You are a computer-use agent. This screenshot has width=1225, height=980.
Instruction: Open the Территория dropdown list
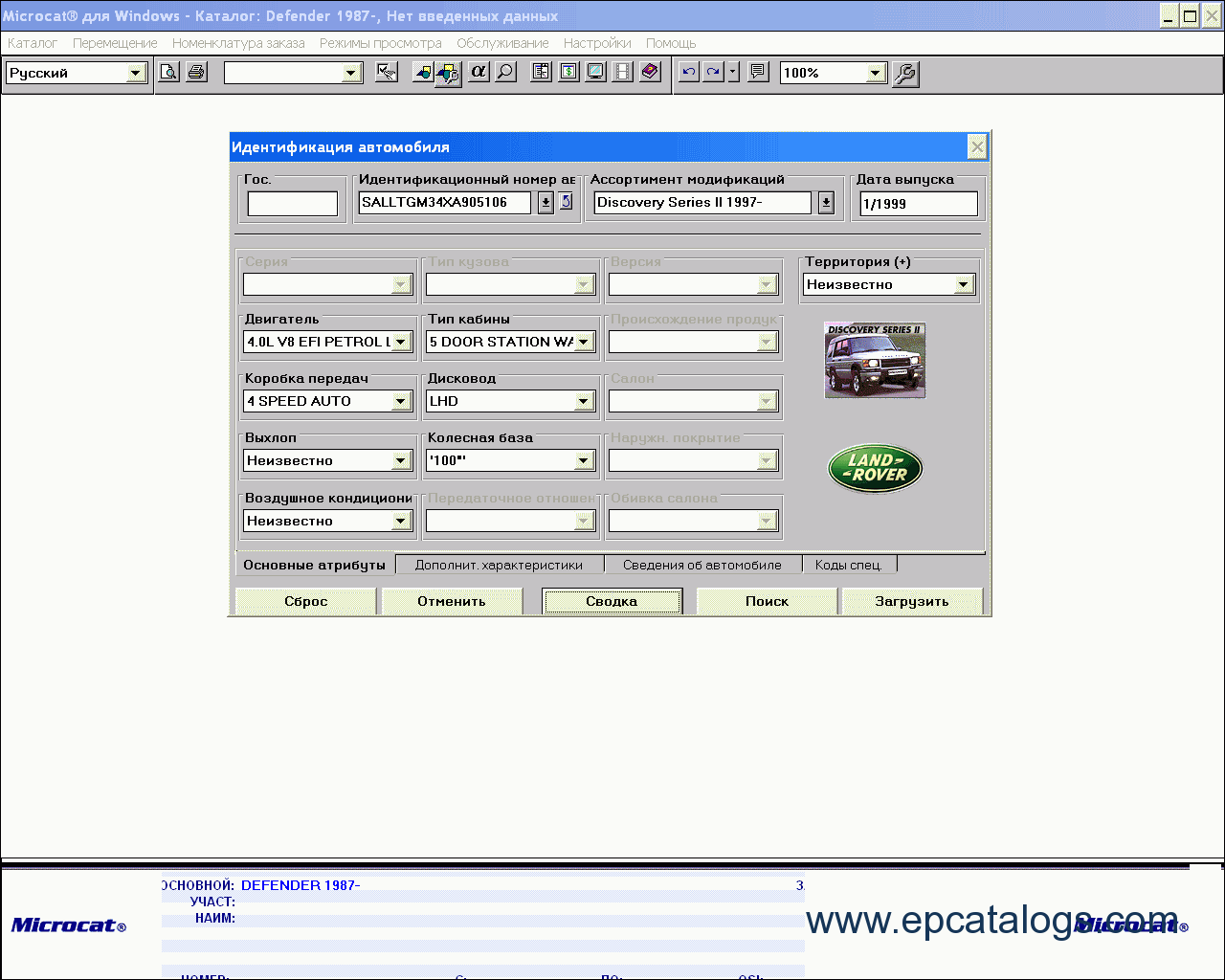coord(964,284)
